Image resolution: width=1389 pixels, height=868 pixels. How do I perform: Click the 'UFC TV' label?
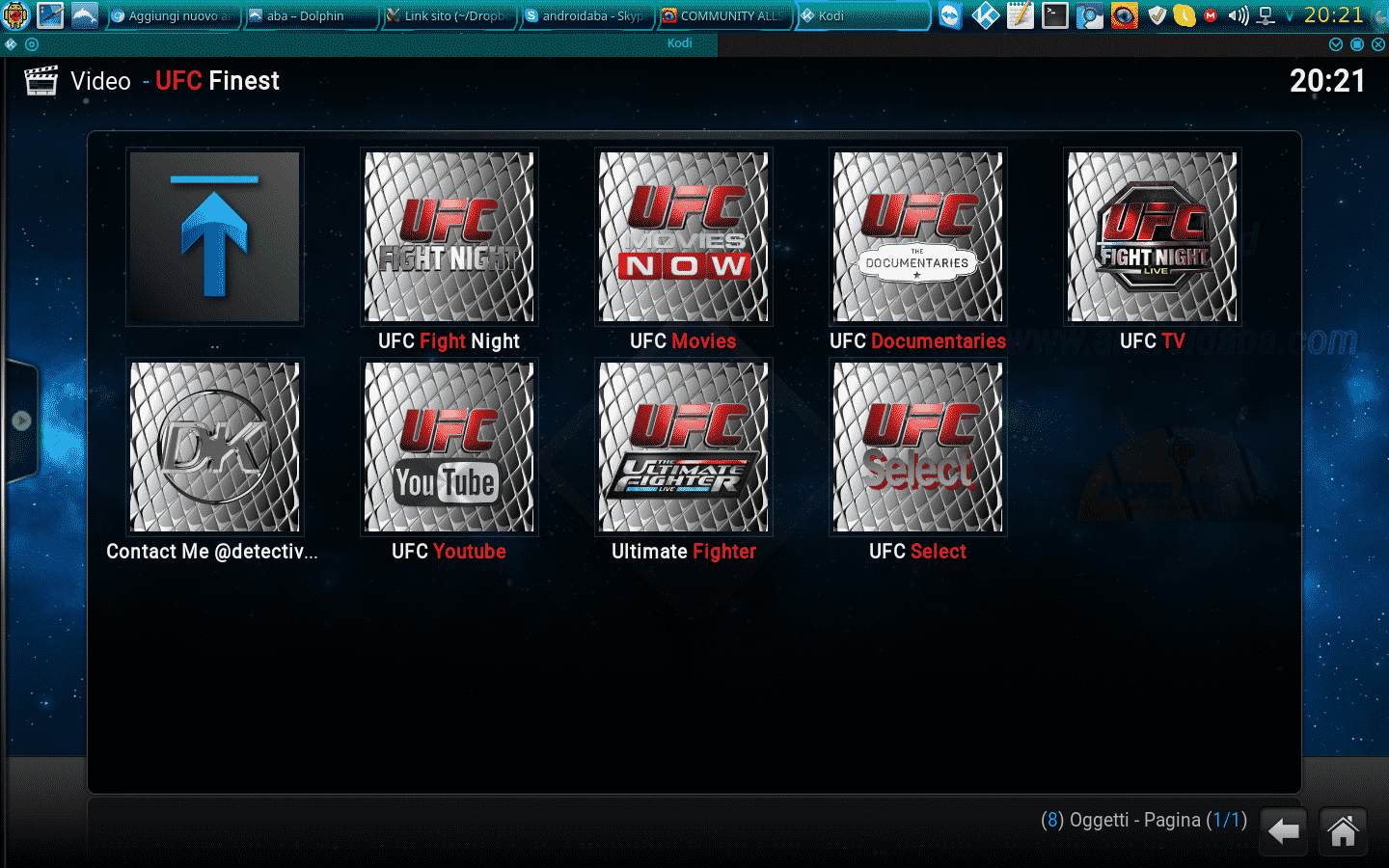1152,341
